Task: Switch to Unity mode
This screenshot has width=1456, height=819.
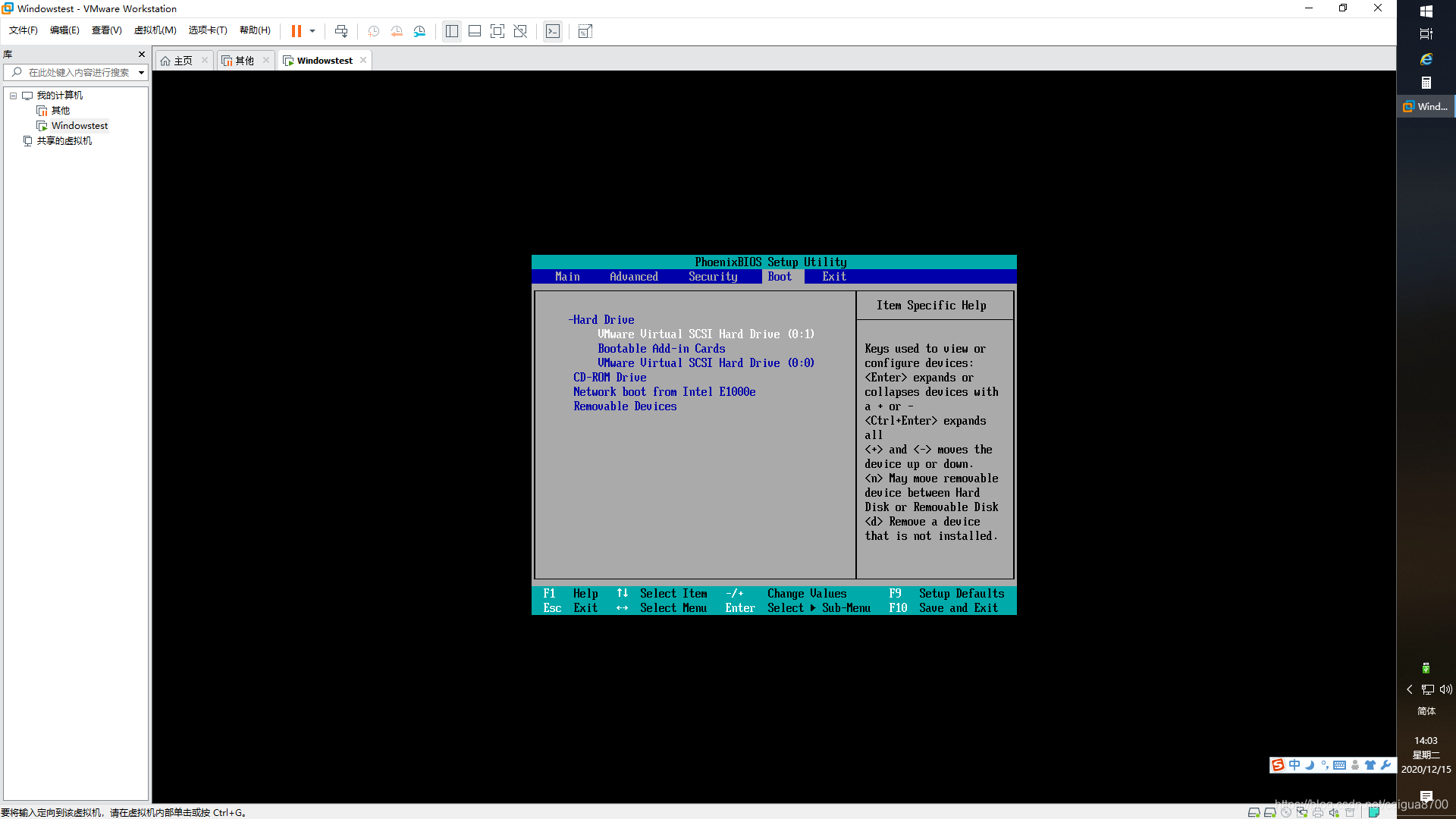Action: pos(520,31)
